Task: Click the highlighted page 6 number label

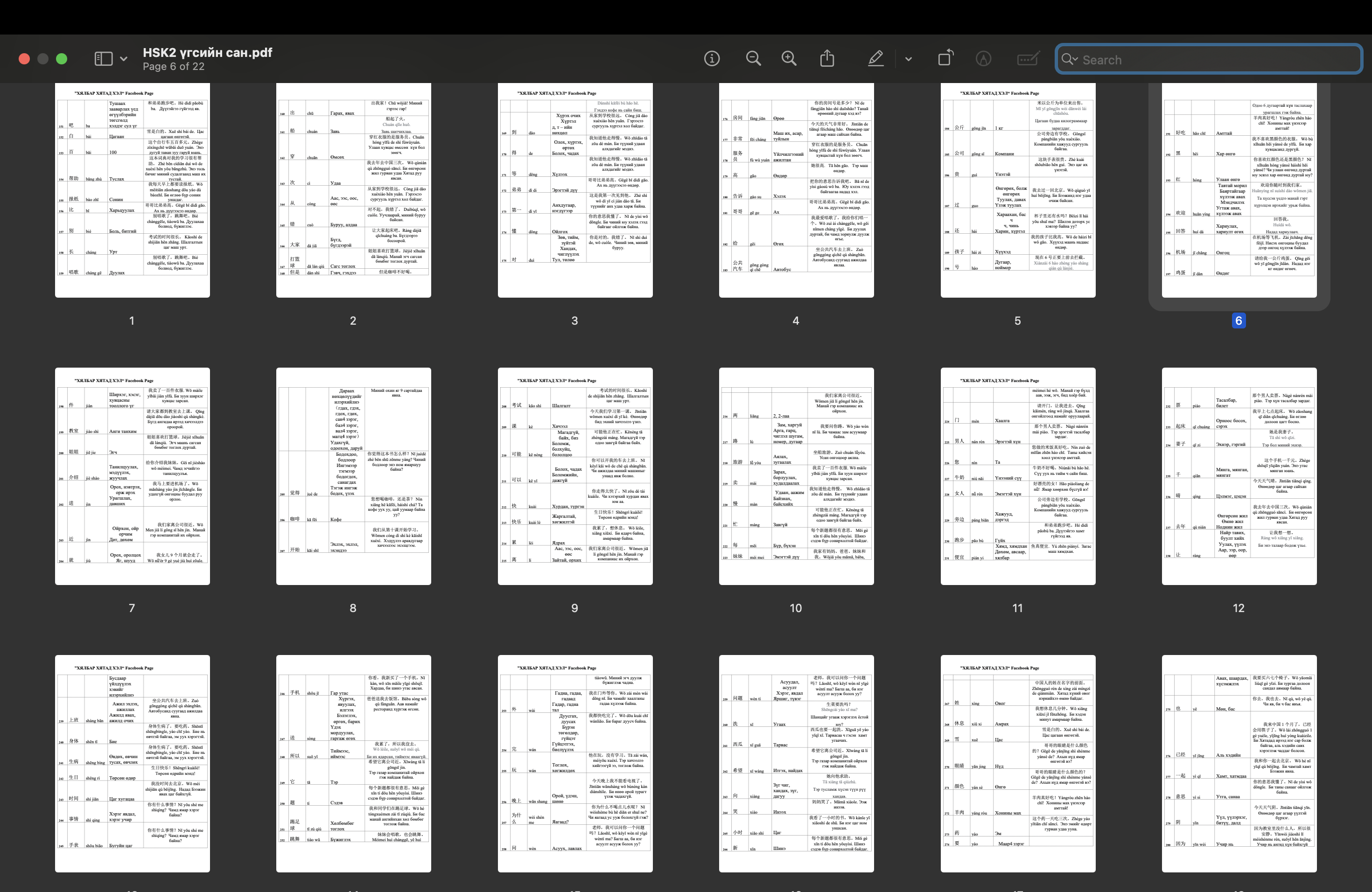Action: [1238, 321]
